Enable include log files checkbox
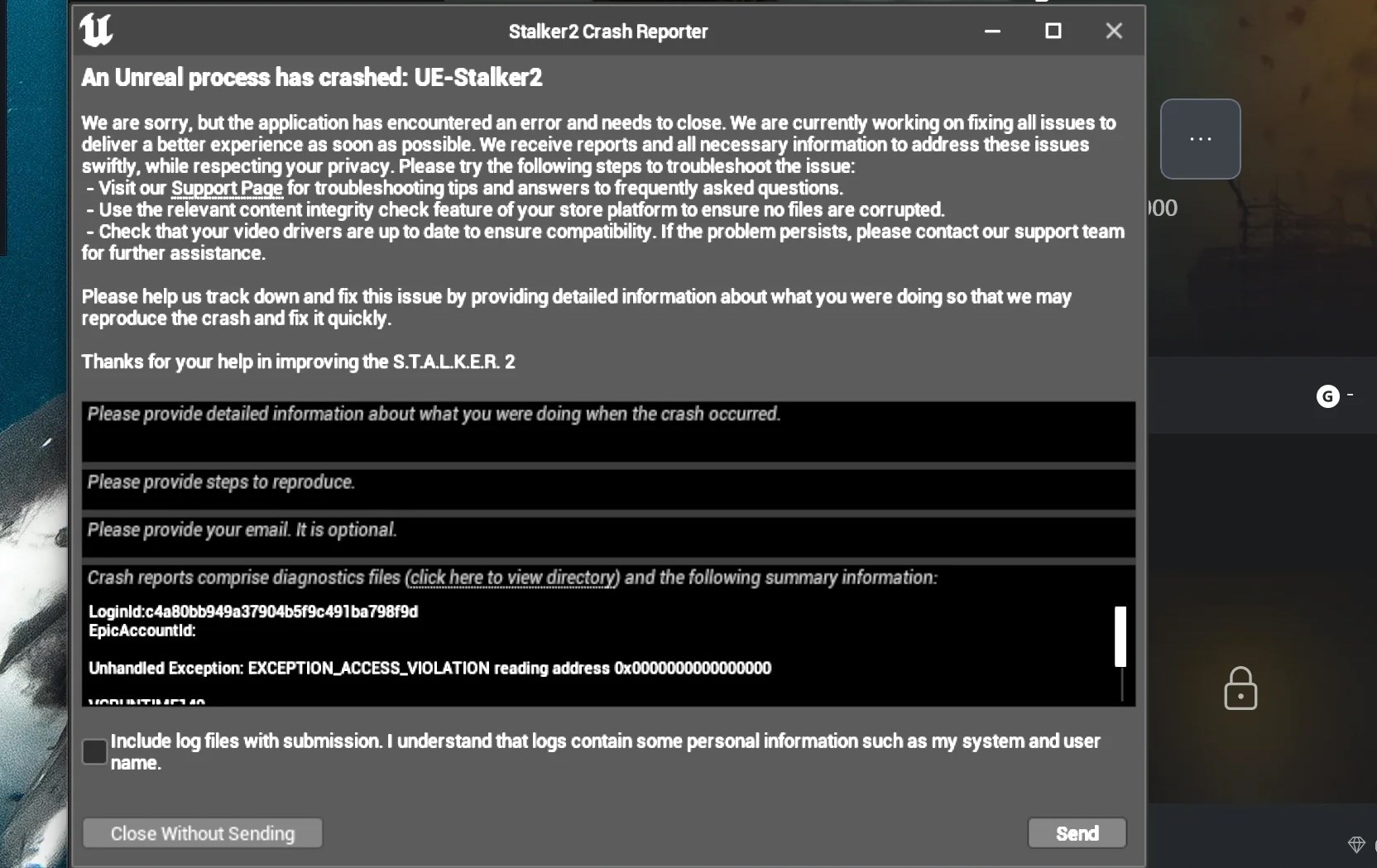The height and width of the screenshot is (868, 1377). [94, 751]
